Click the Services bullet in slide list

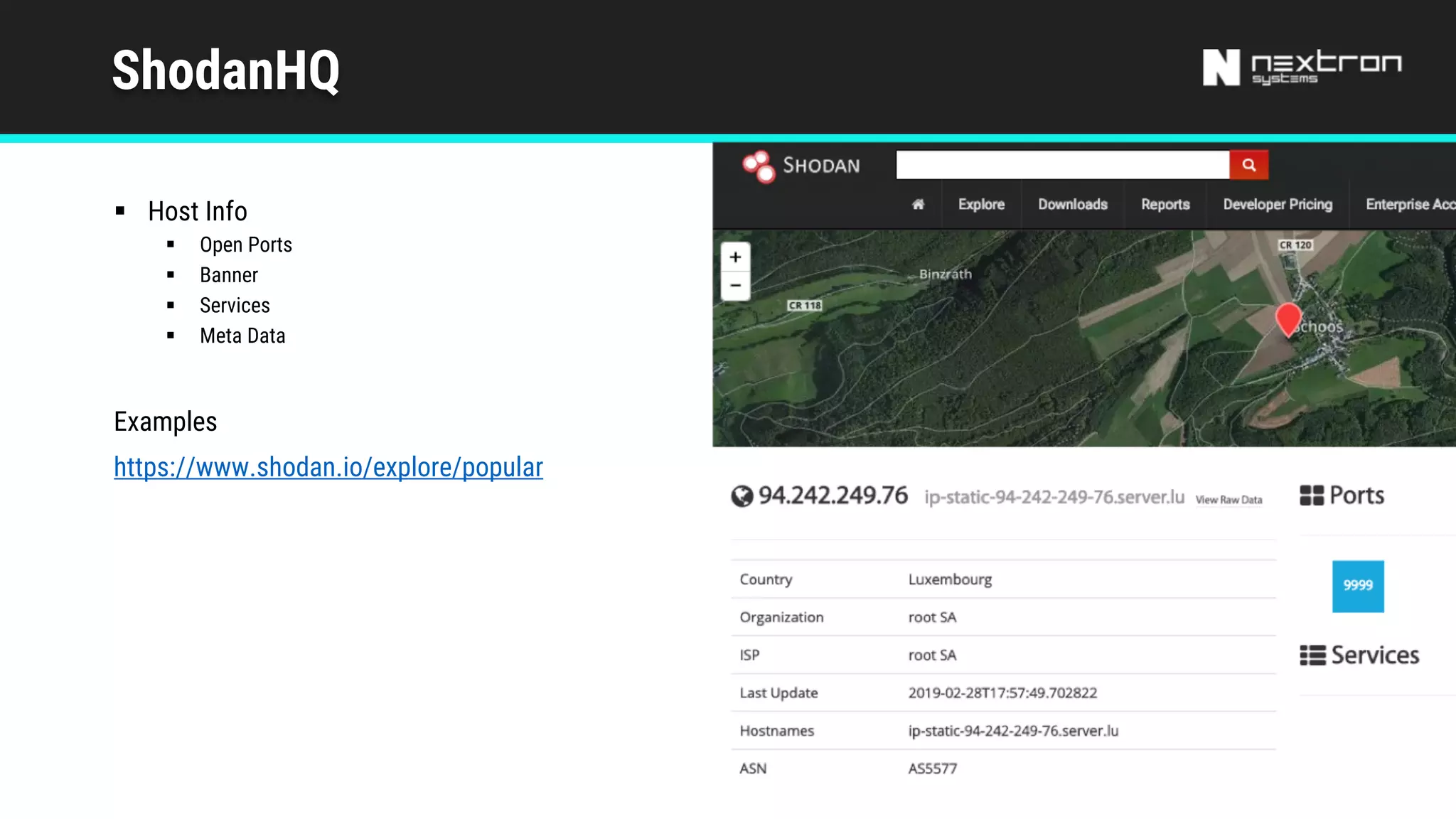coord(235,306)
